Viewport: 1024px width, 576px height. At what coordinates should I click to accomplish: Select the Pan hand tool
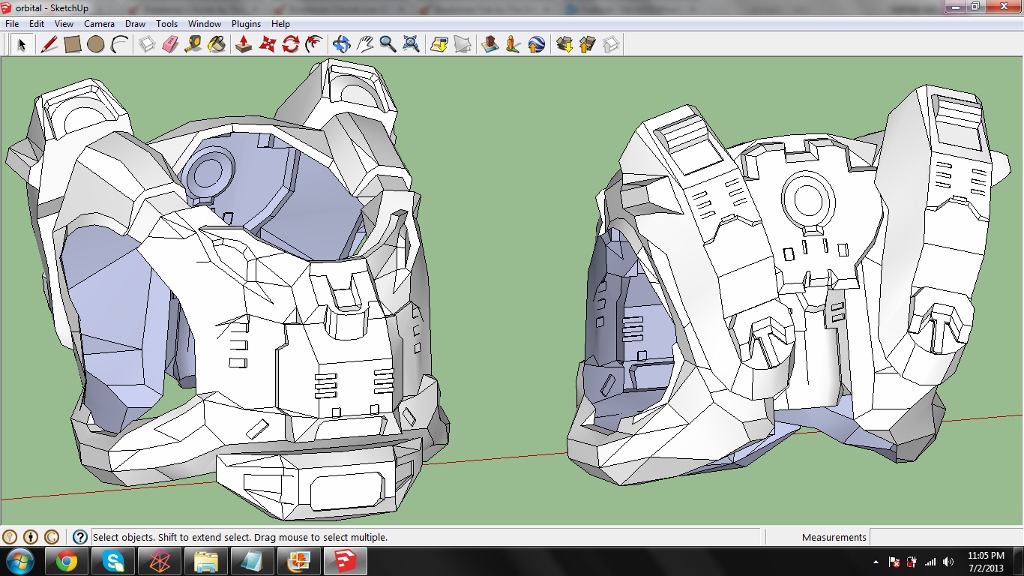pyautogui.click(x=365, y=44)
